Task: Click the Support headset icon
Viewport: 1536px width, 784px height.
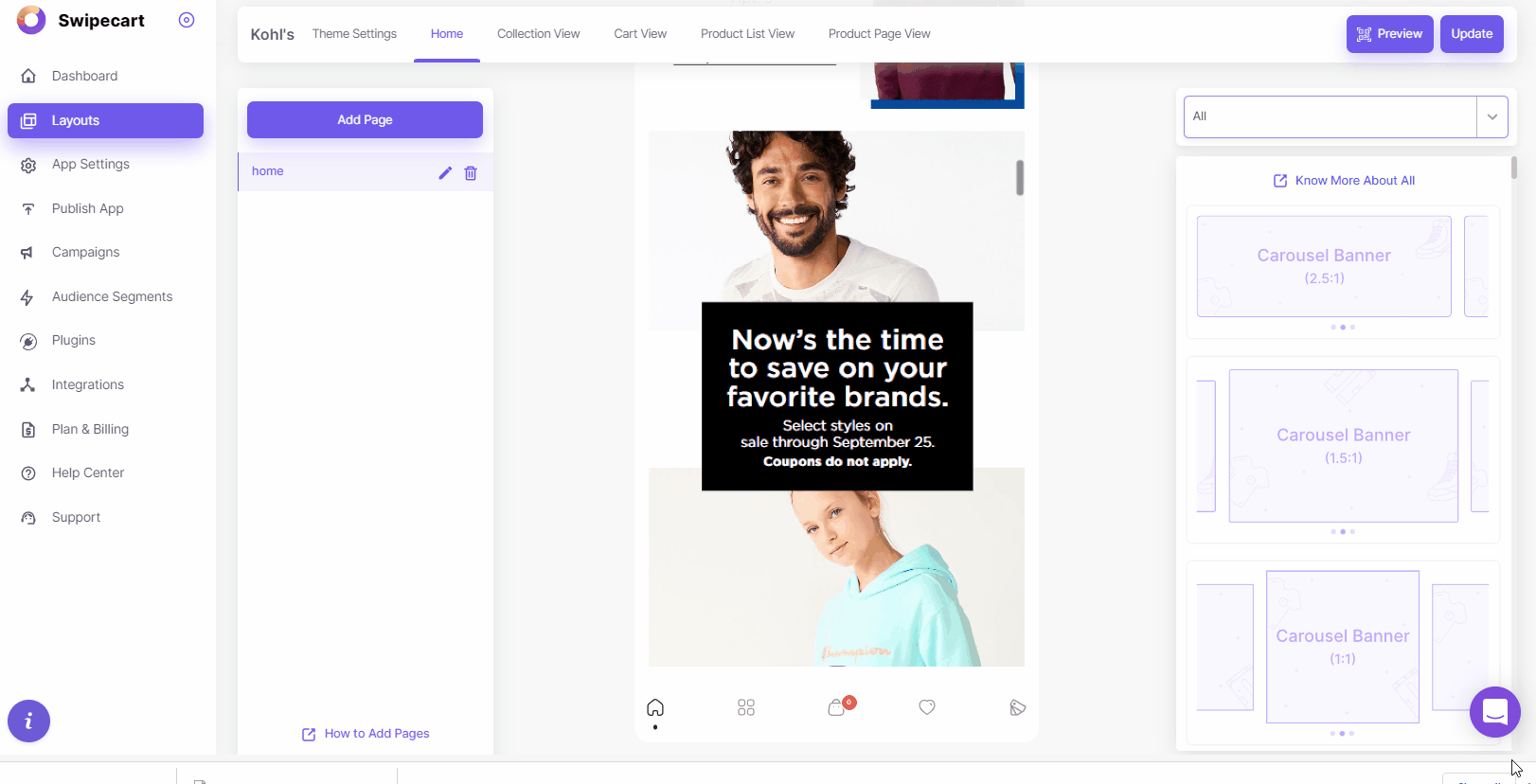Action: click(x=28, y=518)
